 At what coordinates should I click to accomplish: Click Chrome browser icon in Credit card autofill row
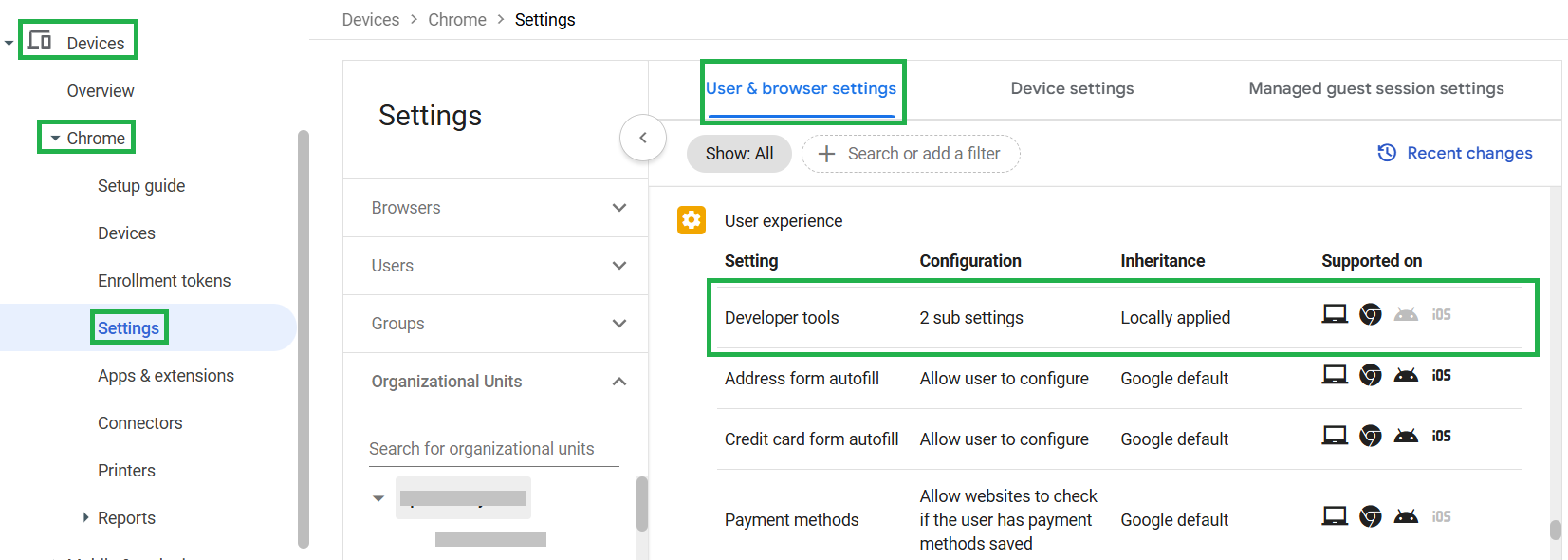1371,436
